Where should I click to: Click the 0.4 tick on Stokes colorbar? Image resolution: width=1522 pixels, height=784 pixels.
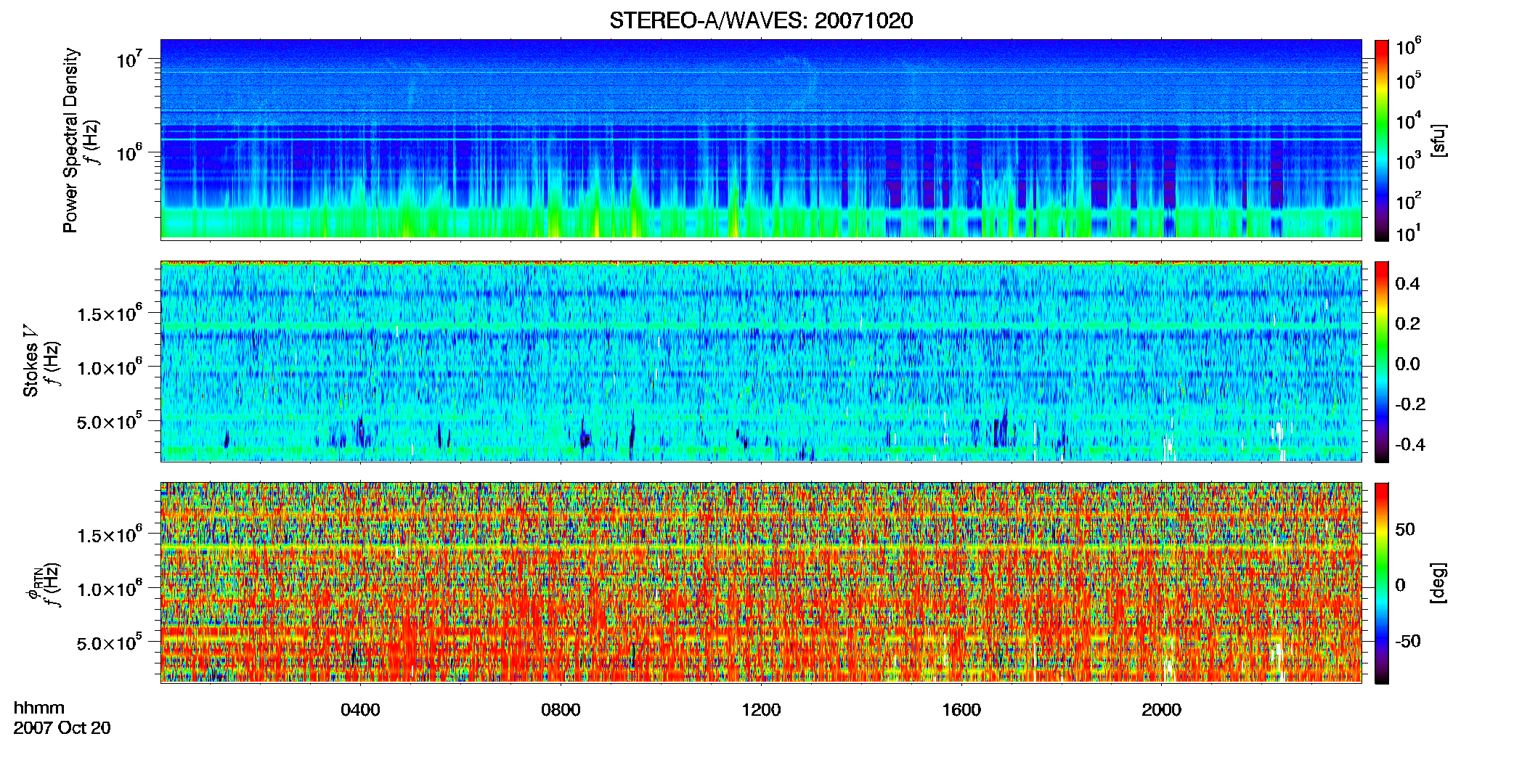coord(1407,284)
